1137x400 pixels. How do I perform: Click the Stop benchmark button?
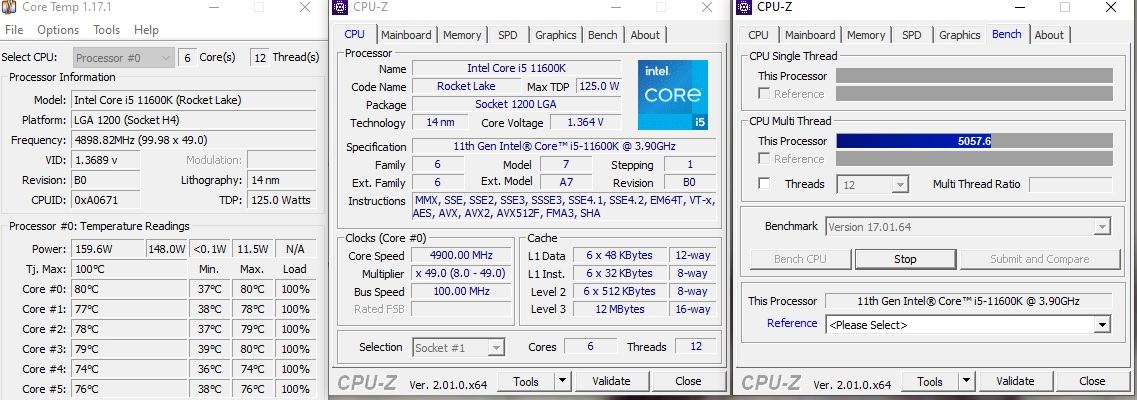pyautogui.click(x=905, y=259)
